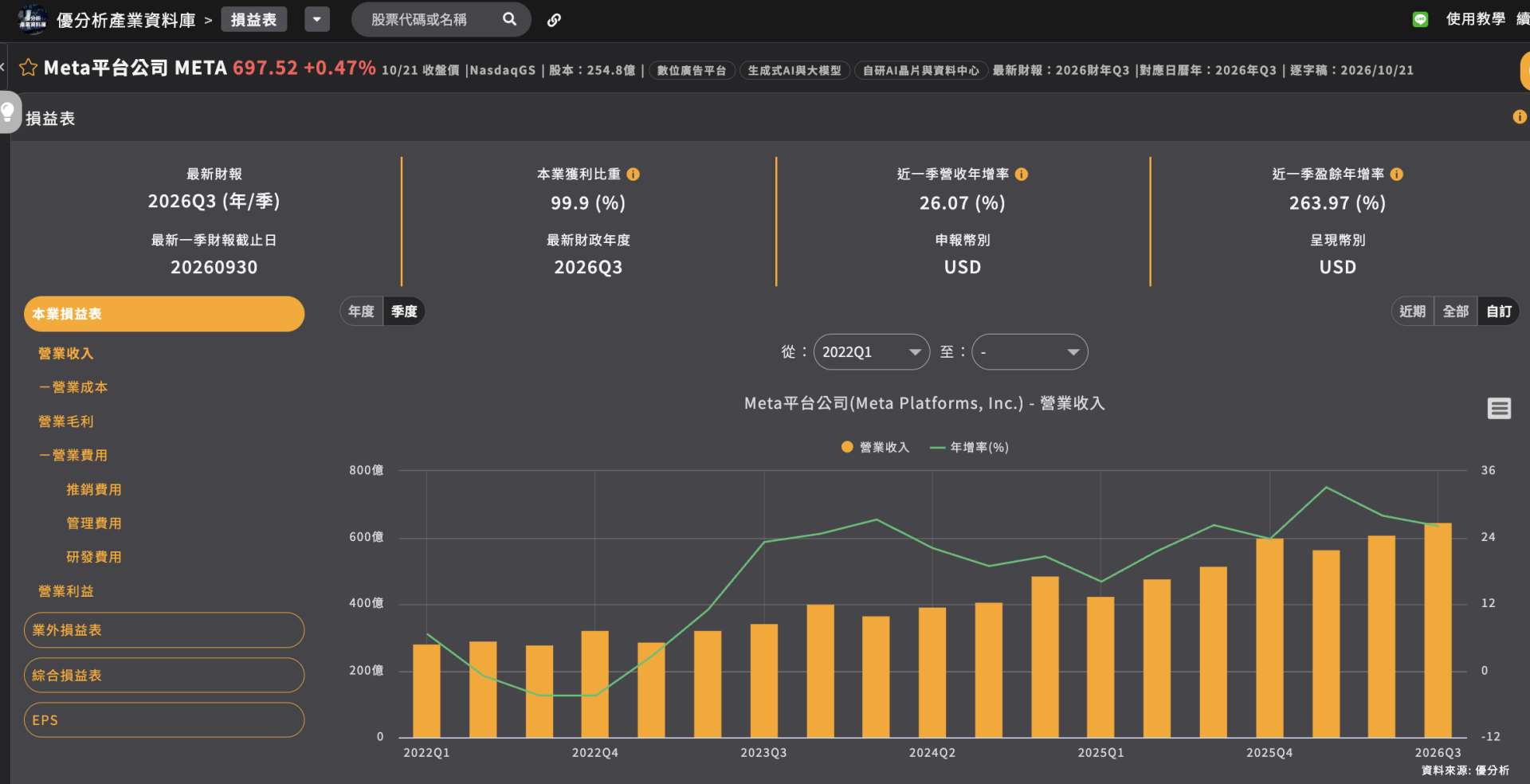Select 營業毛利 in the sidebar
Viewport: 1530px width, 784px height.
tap(66, 421)
